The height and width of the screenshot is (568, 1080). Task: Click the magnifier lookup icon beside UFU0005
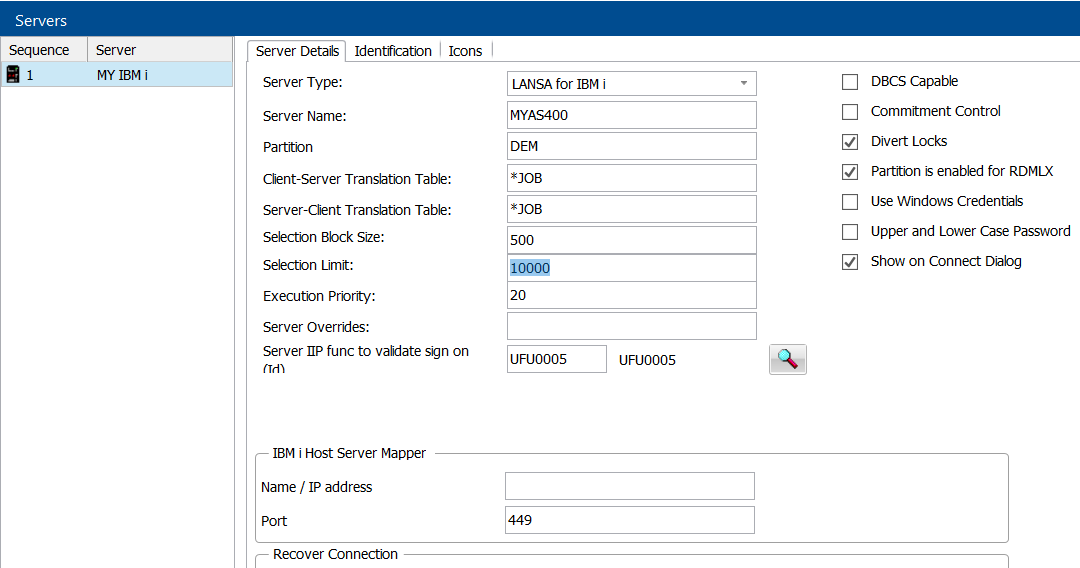click(x=787, y=359)
